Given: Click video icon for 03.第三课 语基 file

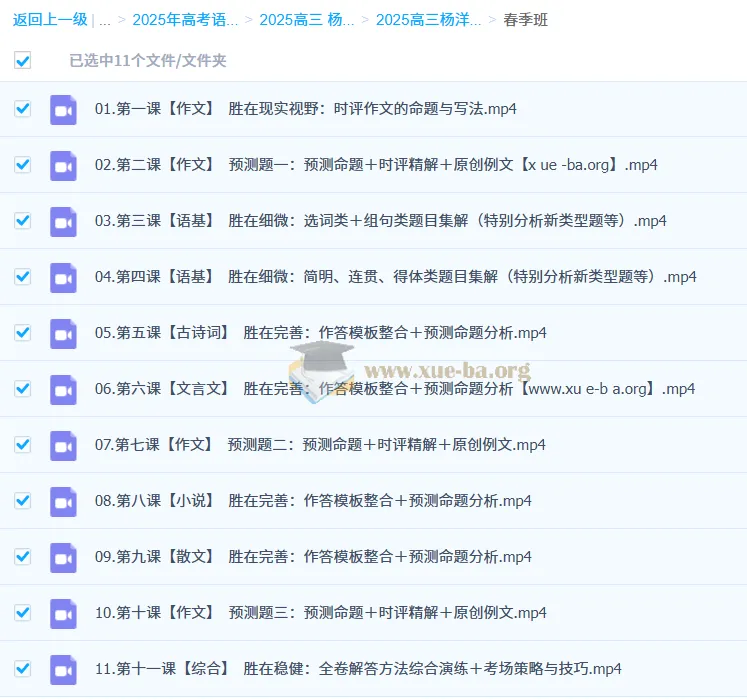Looking at the screenshot, I should 63,221.
